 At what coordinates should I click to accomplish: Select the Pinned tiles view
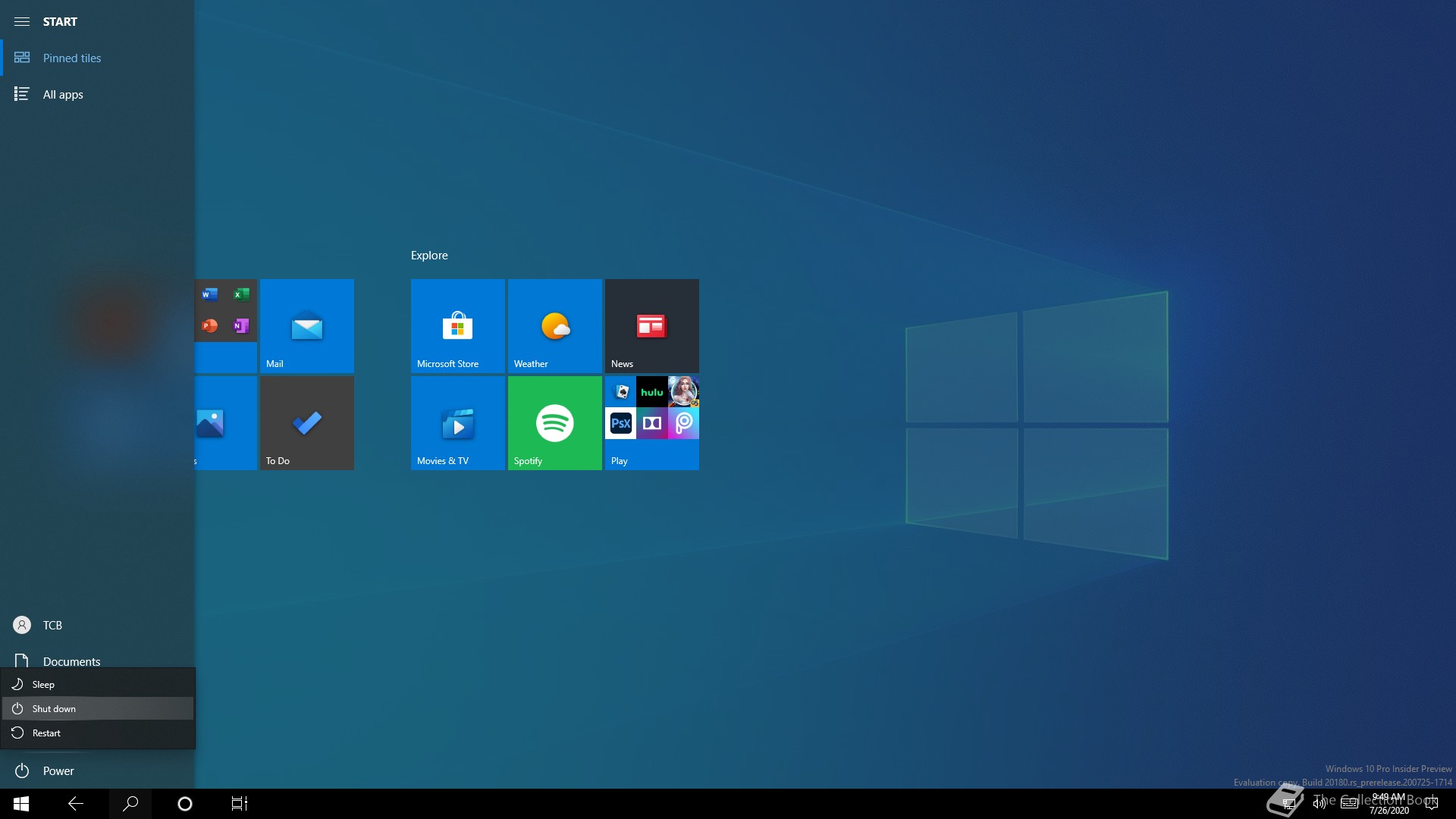(97, 58)
